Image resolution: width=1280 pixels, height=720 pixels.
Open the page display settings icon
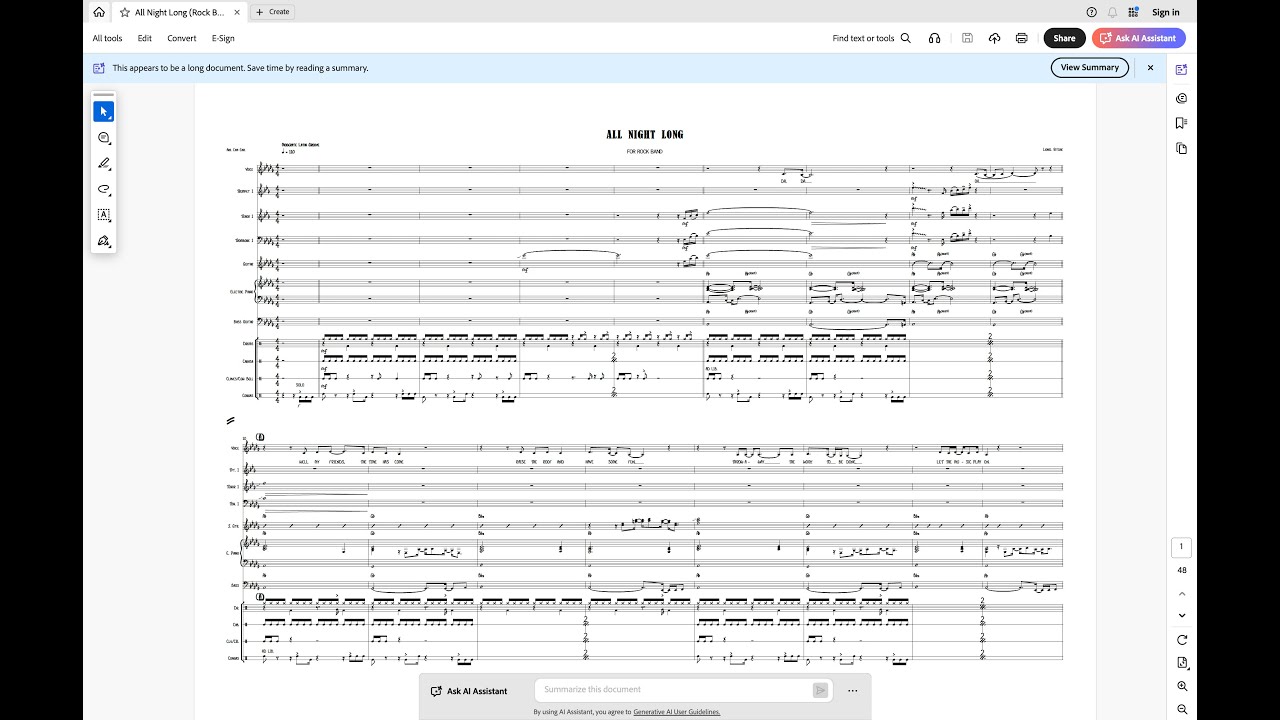(x=1182, y=663)
